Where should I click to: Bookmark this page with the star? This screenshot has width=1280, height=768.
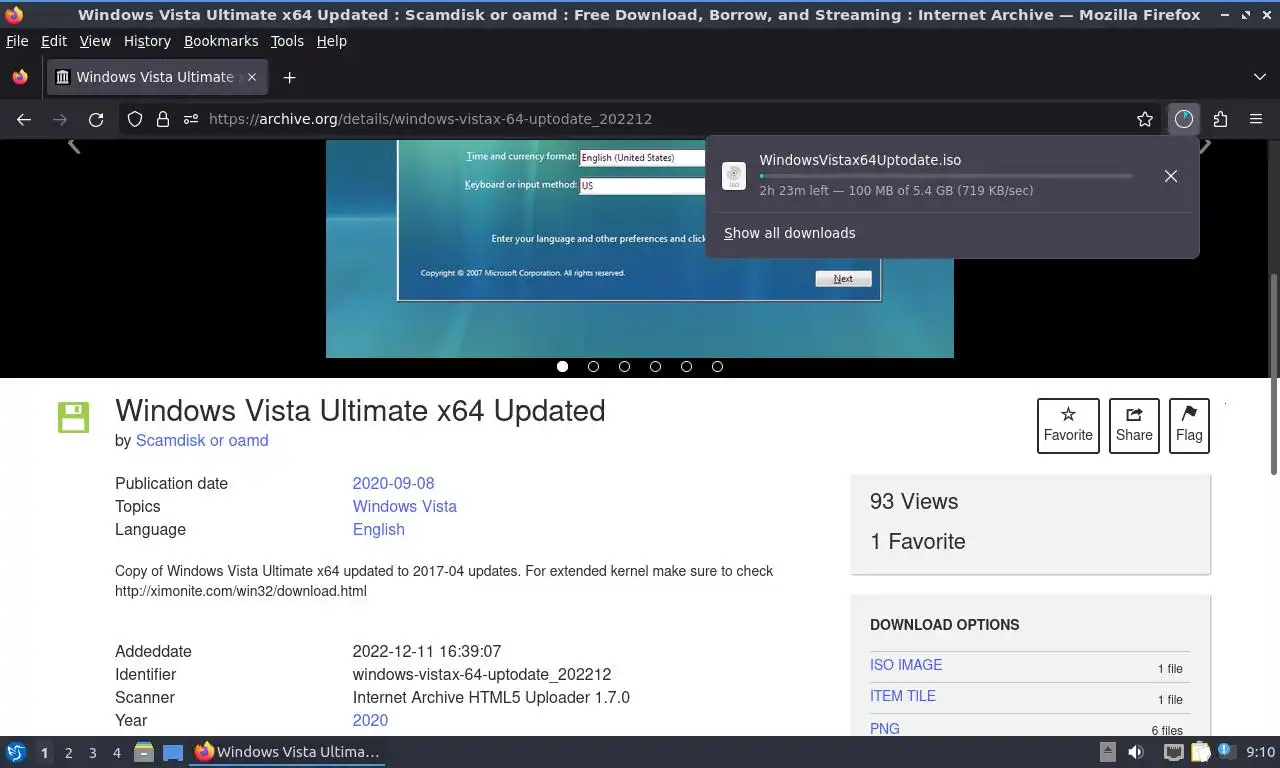[1145, 119]
